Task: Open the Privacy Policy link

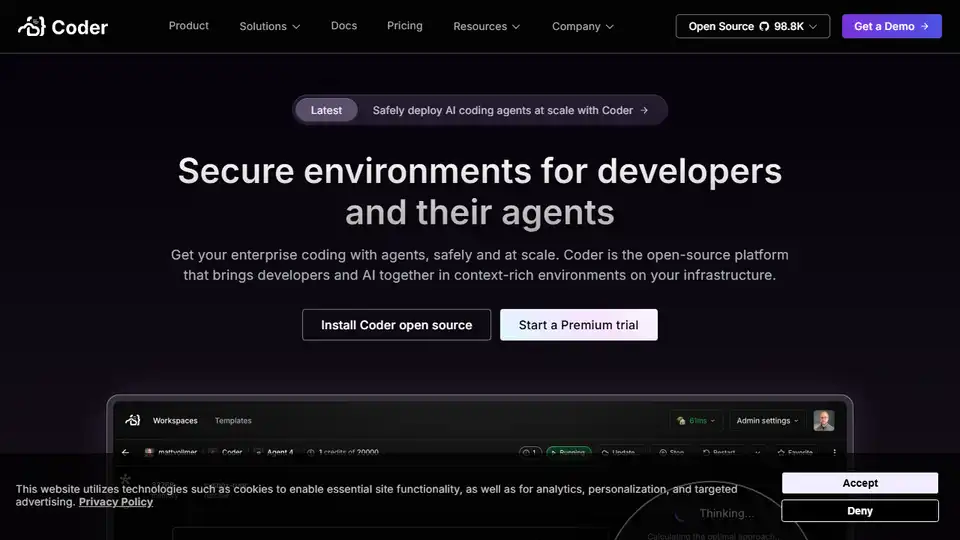Action: (116, 502)
